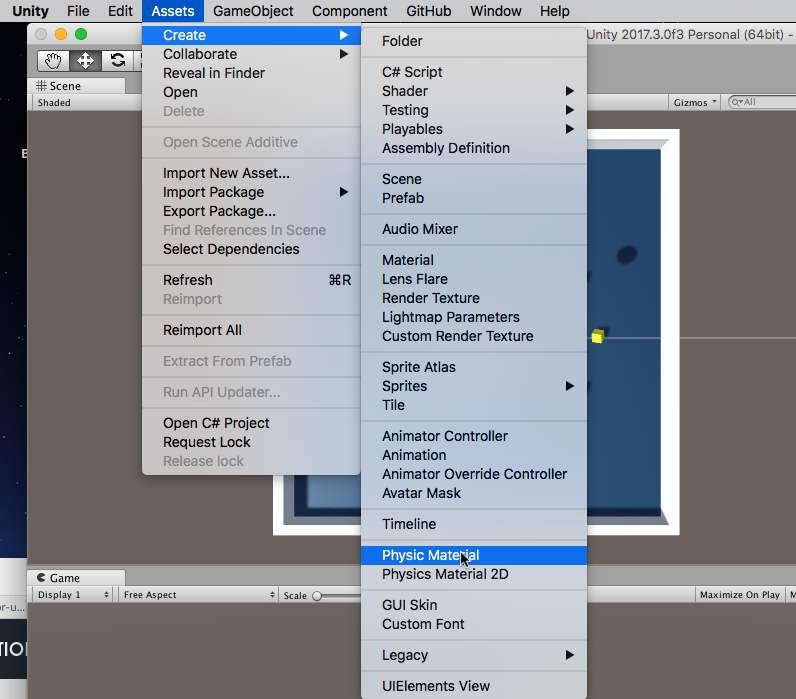Create a Physics Material 2D
796x699 pixels.
[x=474, y=574]
